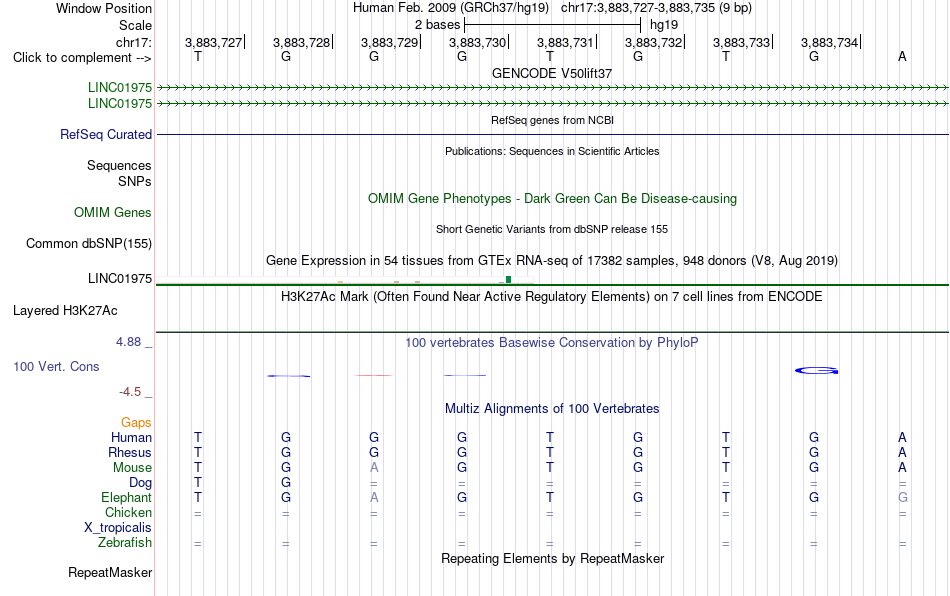
Task: Click position label 3,883,731 on ruler
Action: 565,42
